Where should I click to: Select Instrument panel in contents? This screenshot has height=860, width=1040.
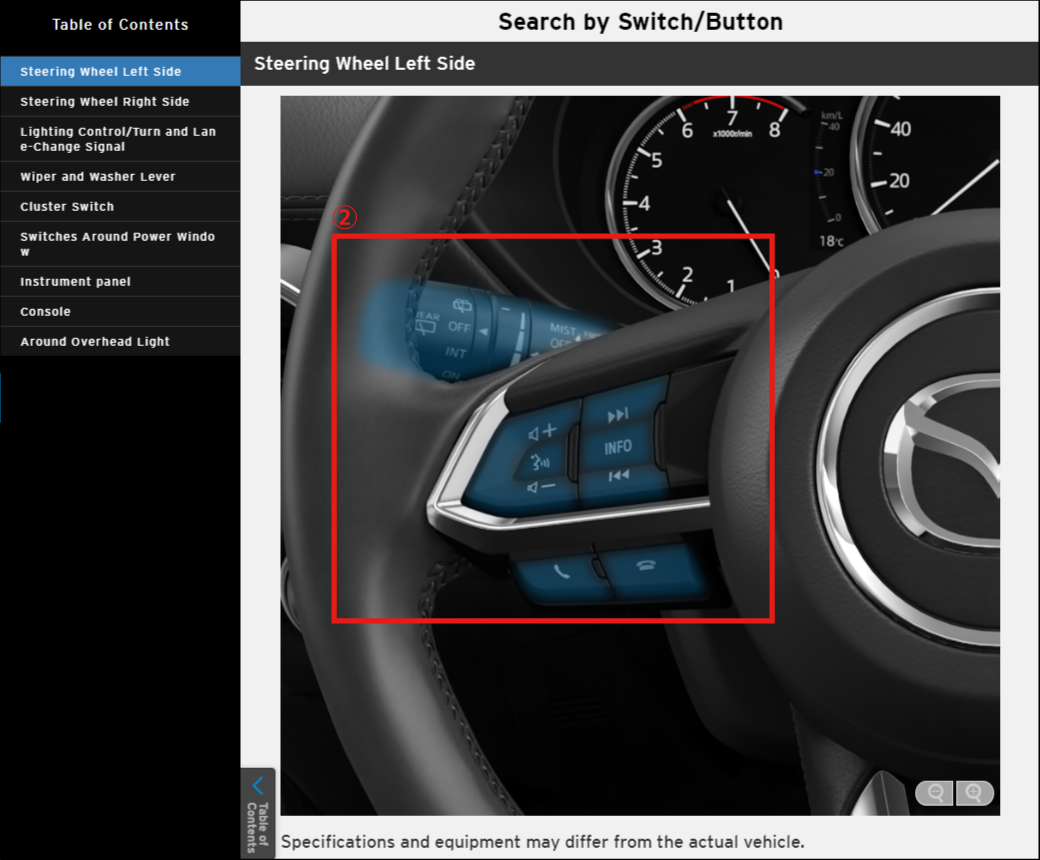click(x=76, y=281)
